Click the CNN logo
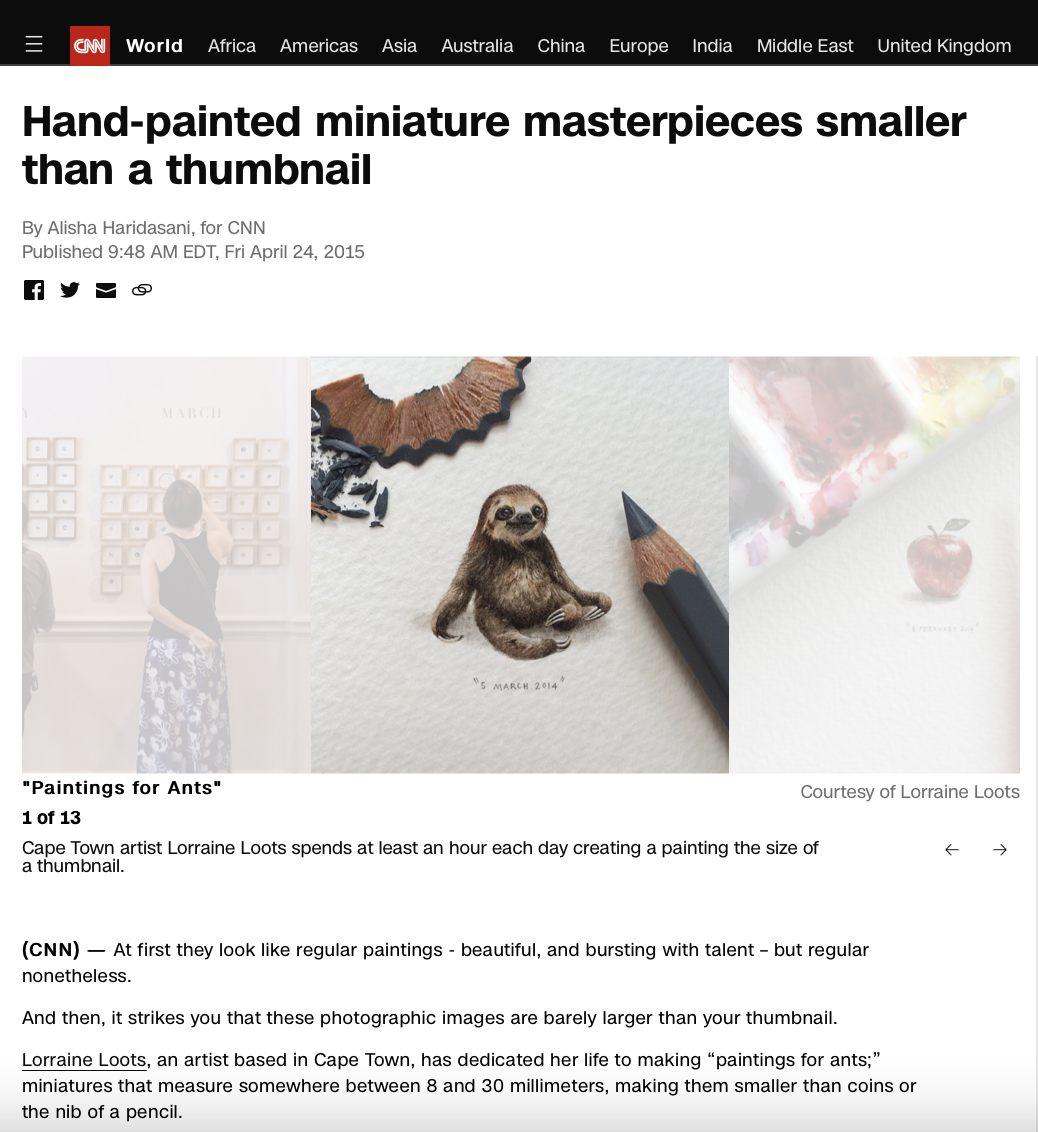This screenshot has width=1038, height=1132. (90, 45)
